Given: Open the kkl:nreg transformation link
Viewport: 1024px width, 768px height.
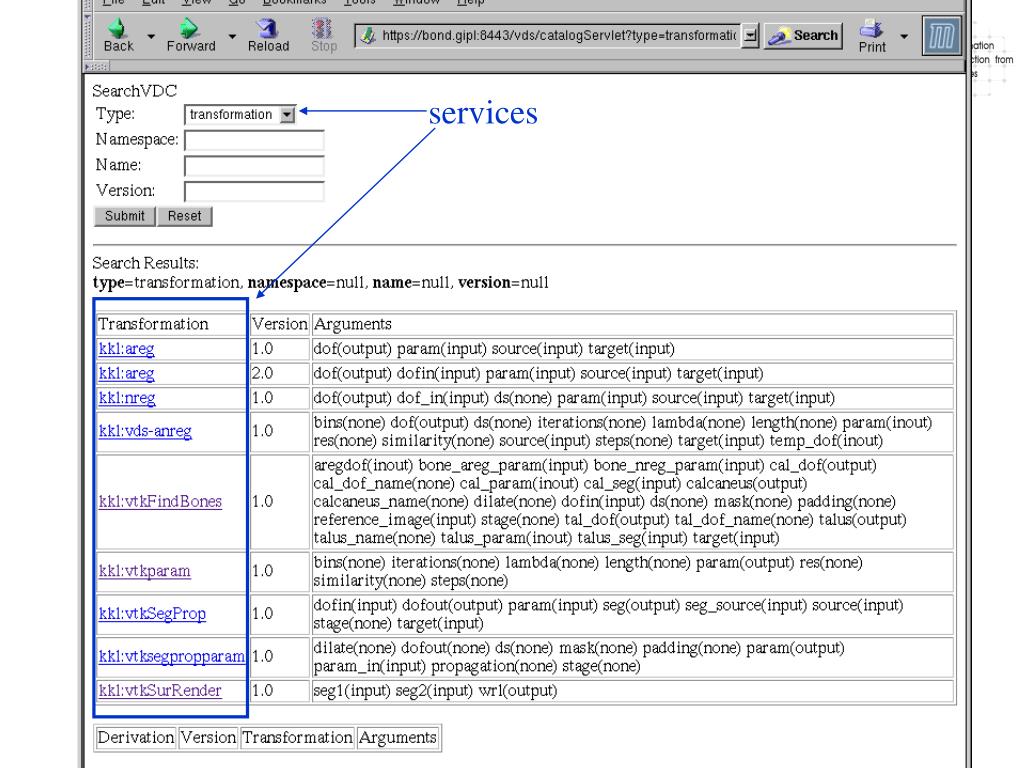Looking at the screenshot, I should [x=127, y=398].
